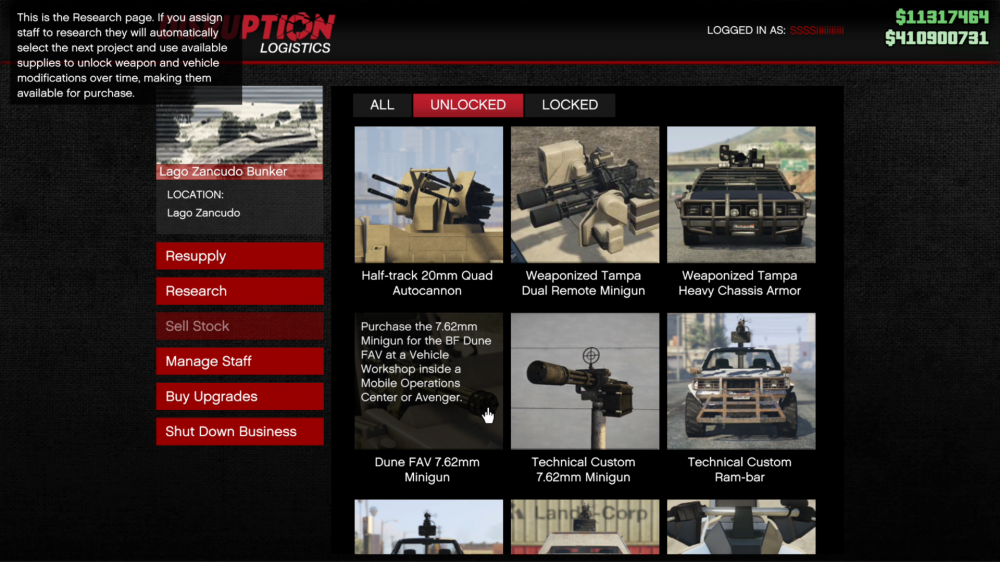Click 'Weaponized Tampa Heavy Chassis Armor' caption
This screenshot has height=562, width=1000.
740,283
